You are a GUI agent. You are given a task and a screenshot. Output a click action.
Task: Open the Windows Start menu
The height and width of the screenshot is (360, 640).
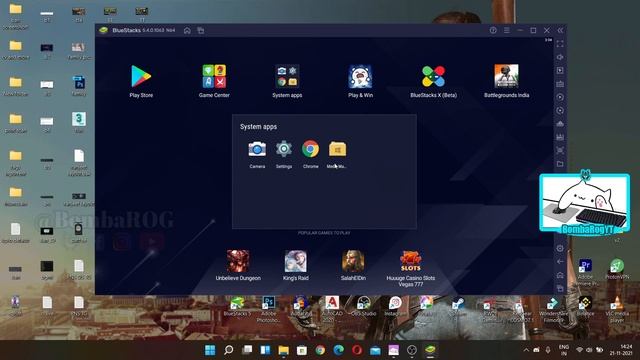210,350
